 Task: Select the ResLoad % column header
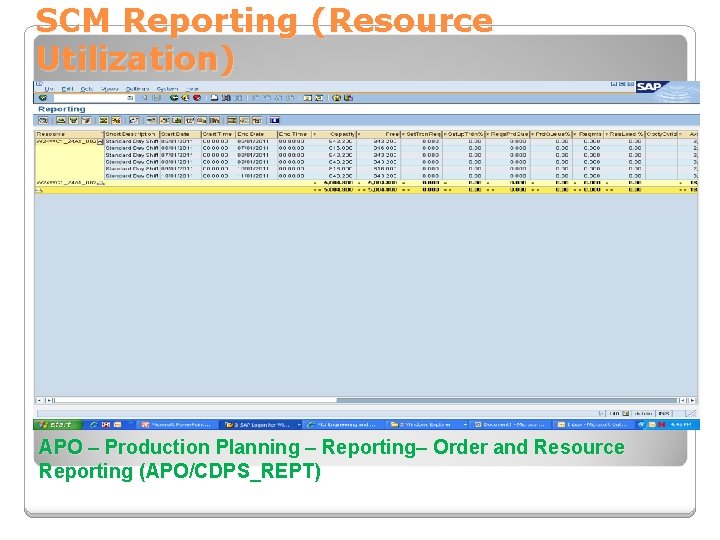[624, 134]
